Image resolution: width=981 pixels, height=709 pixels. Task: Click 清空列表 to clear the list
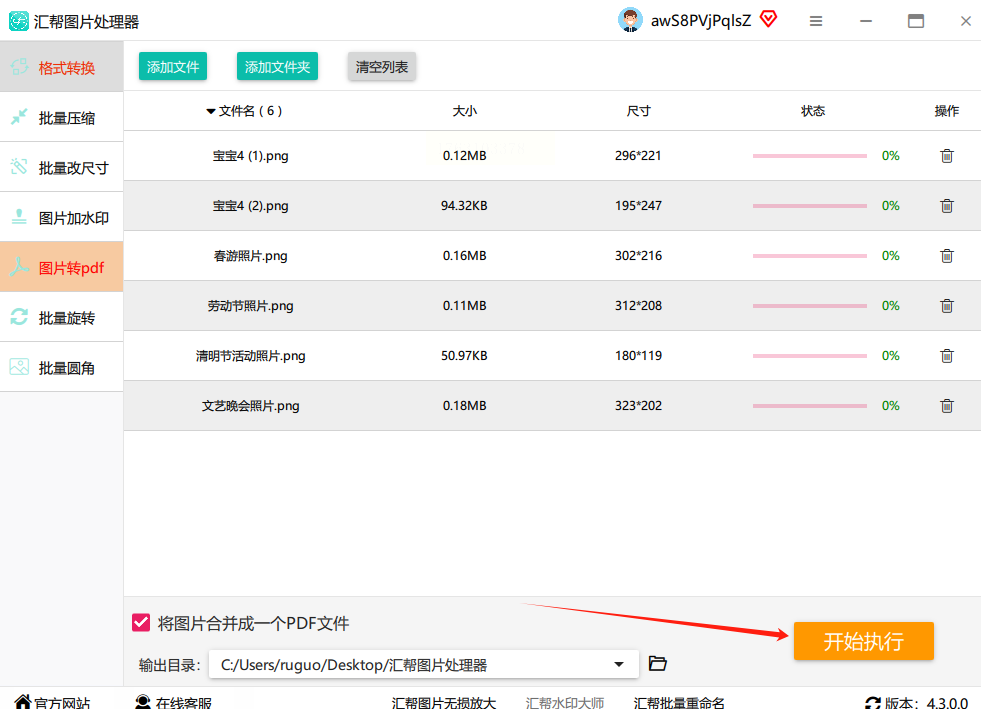tap(381, 67)
